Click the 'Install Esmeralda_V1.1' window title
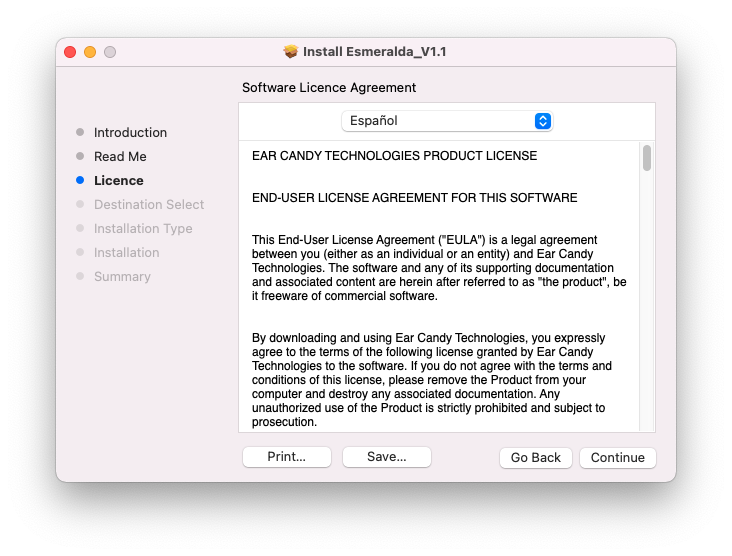 coord(374,51)
